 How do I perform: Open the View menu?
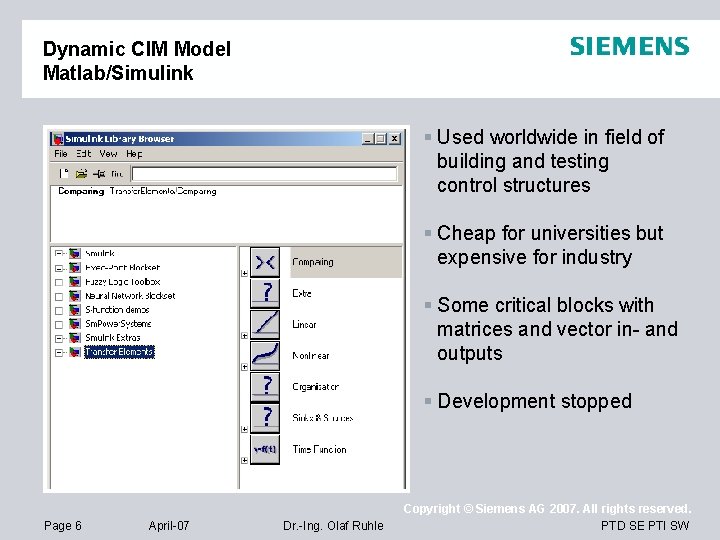[x=108, y=154]
